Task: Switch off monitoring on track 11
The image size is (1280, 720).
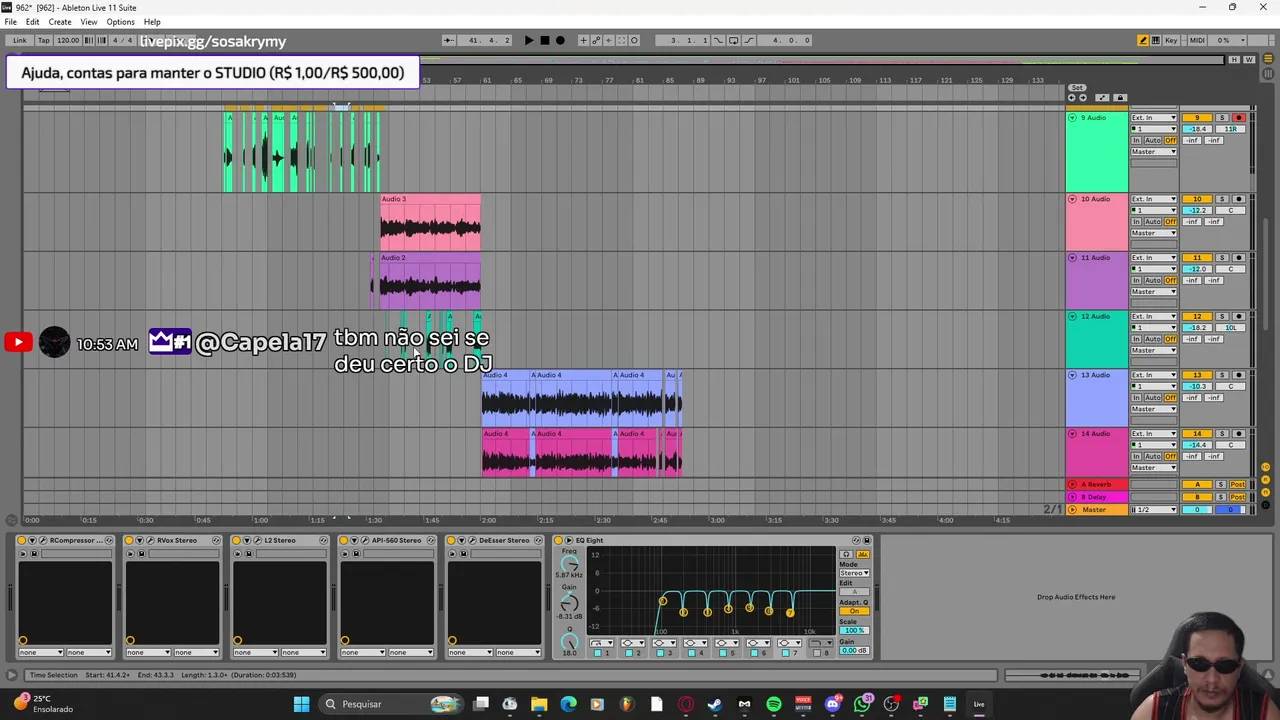Action: coord(1170,280)
